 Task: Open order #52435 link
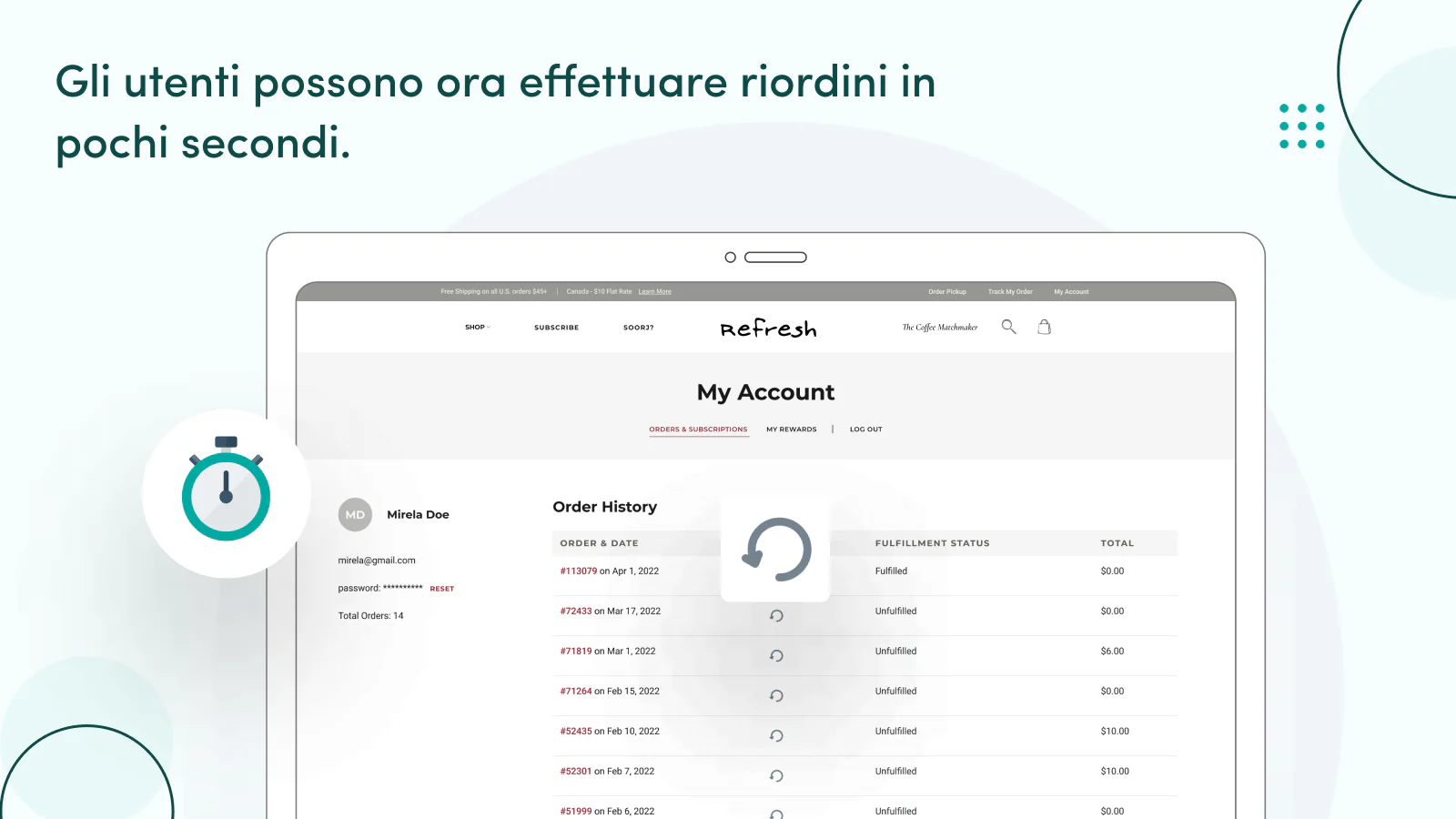point(576,732)
